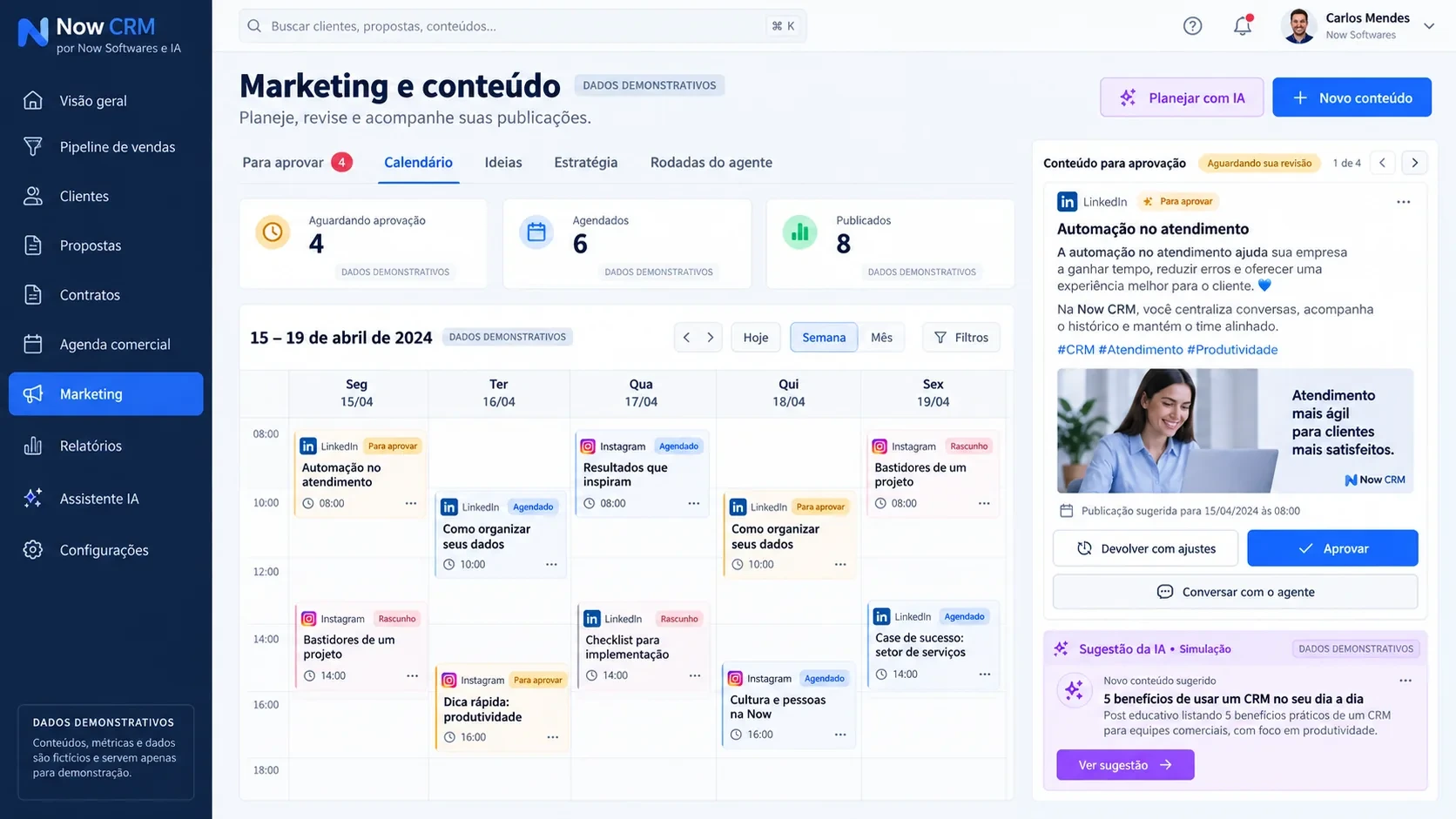Go to previous week in calendar

click(686, 338)
